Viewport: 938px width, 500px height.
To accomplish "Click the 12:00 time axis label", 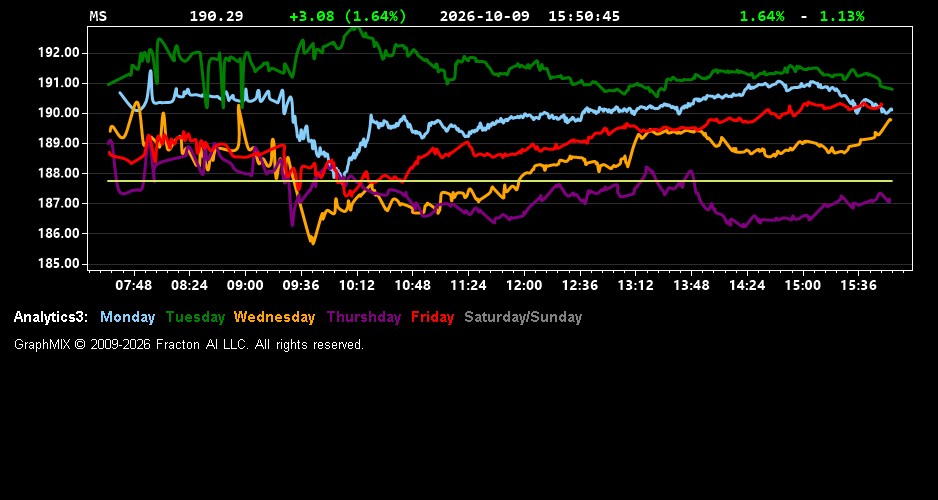I will [x=524, y=285].
